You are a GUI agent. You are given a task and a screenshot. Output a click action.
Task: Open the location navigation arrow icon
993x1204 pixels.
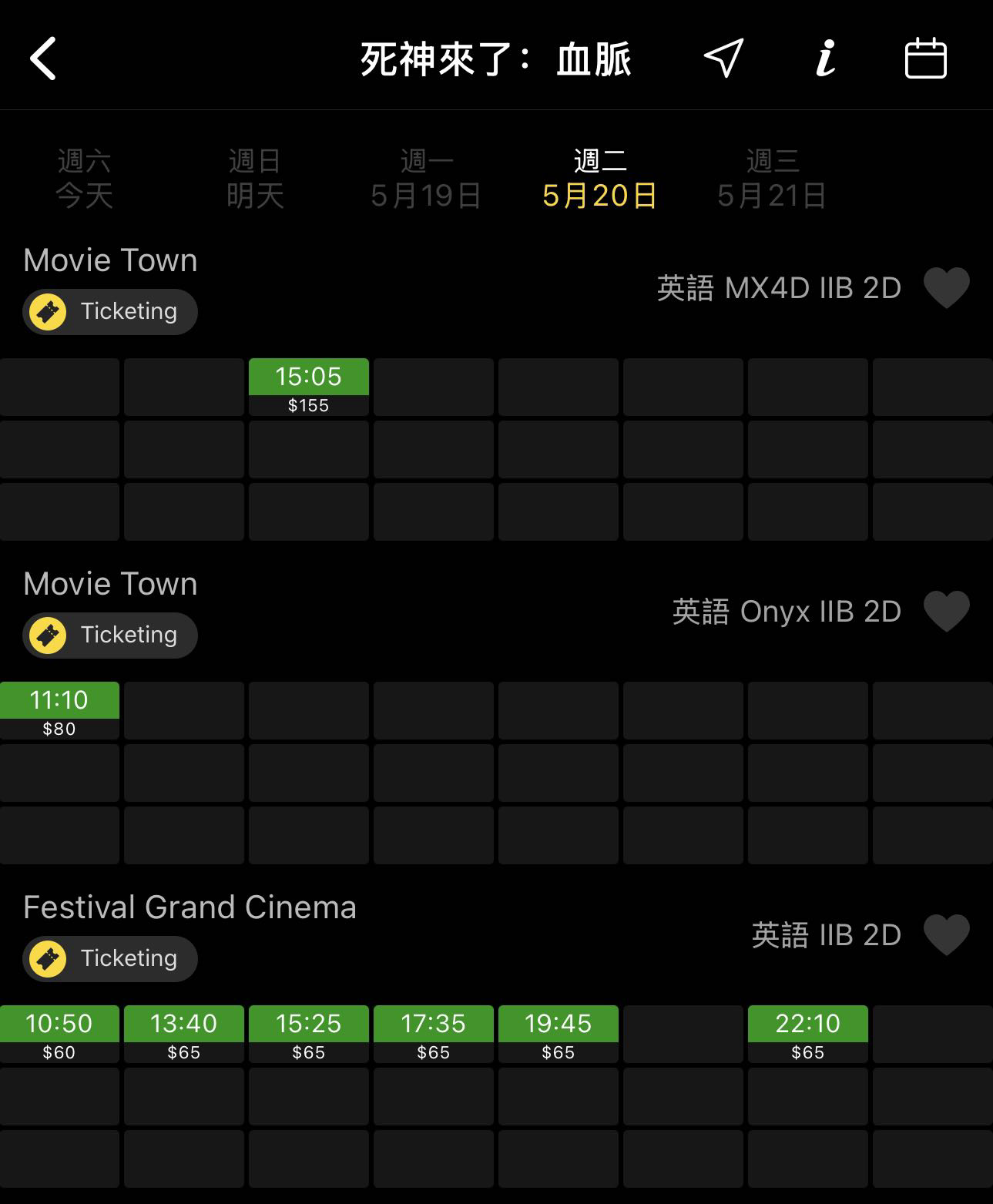coord(723,58)
